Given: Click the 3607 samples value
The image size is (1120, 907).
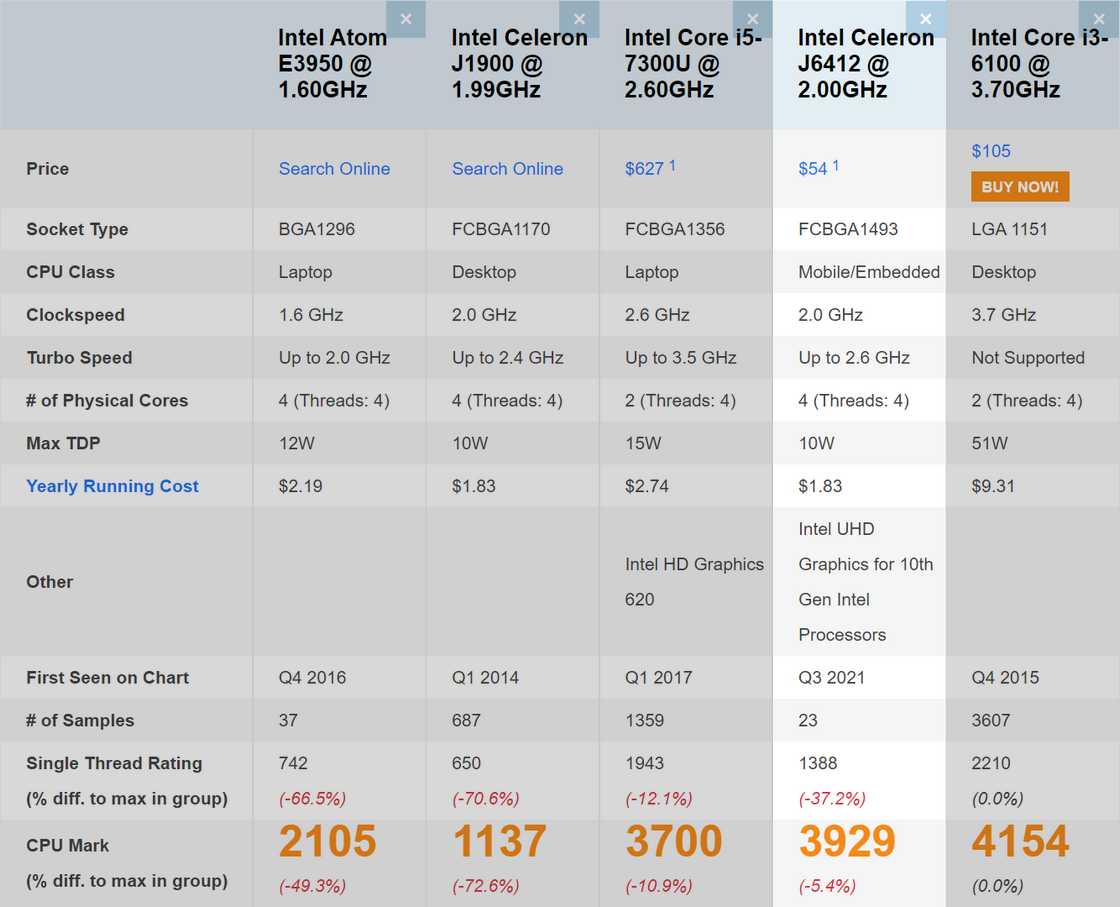Looking at the screenshot, I should tap(991, 721).
